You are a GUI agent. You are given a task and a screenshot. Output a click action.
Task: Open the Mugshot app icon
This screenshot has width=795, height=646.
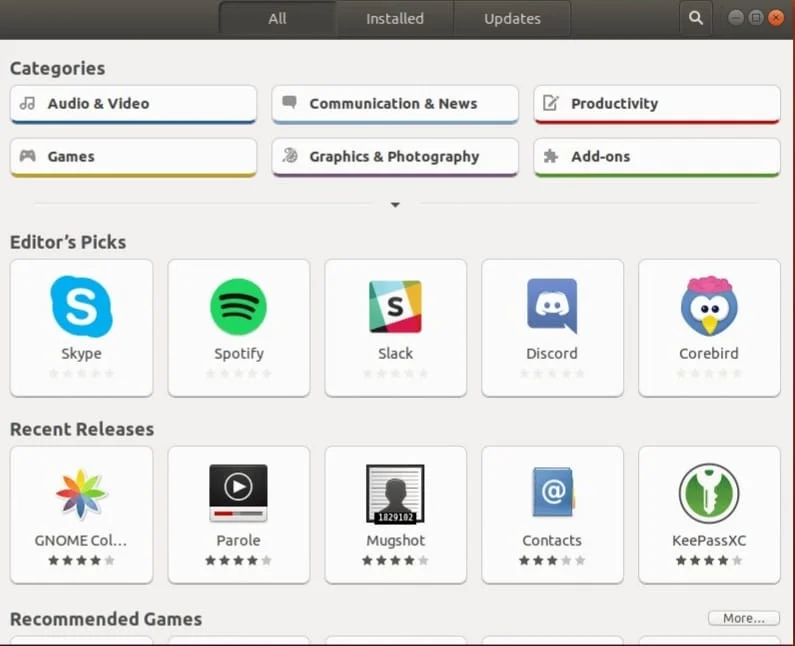[395, 493]
